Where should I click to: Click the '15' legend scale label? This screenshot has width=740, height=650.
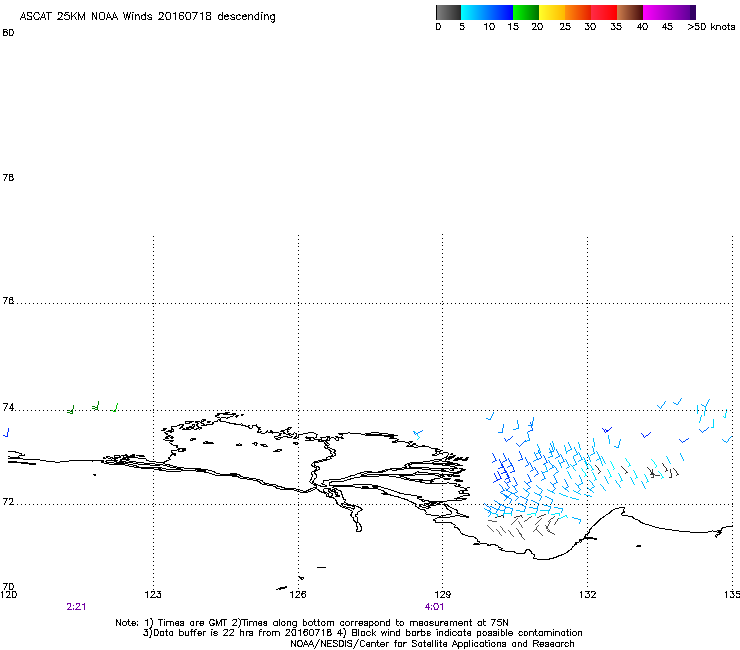tap(513, 27)
